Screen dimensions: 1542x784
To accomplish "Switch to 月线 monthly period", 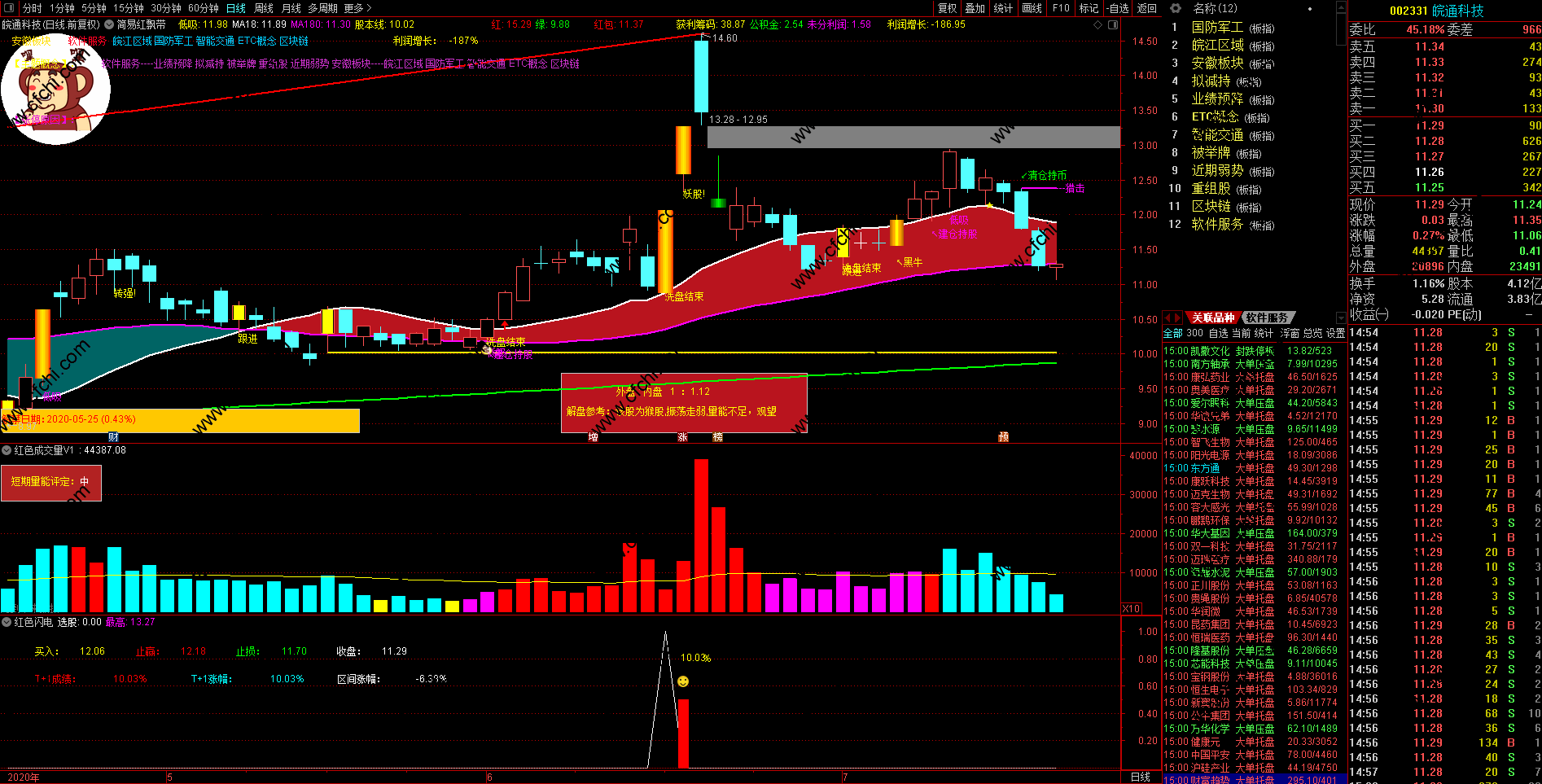I will [x=291, y=8].
